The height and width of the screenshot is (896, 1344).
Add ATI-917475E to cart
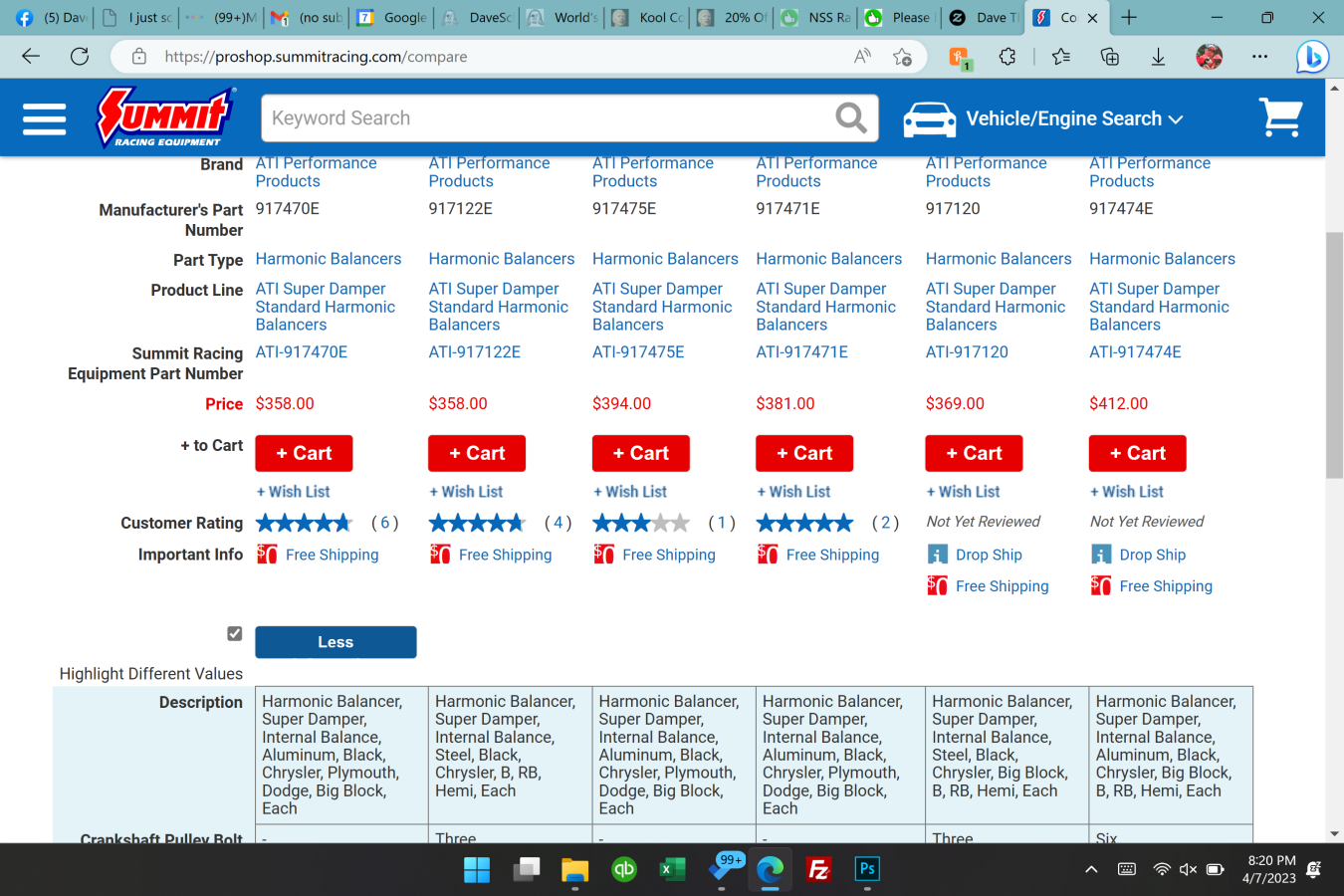[x=640, y=453]
